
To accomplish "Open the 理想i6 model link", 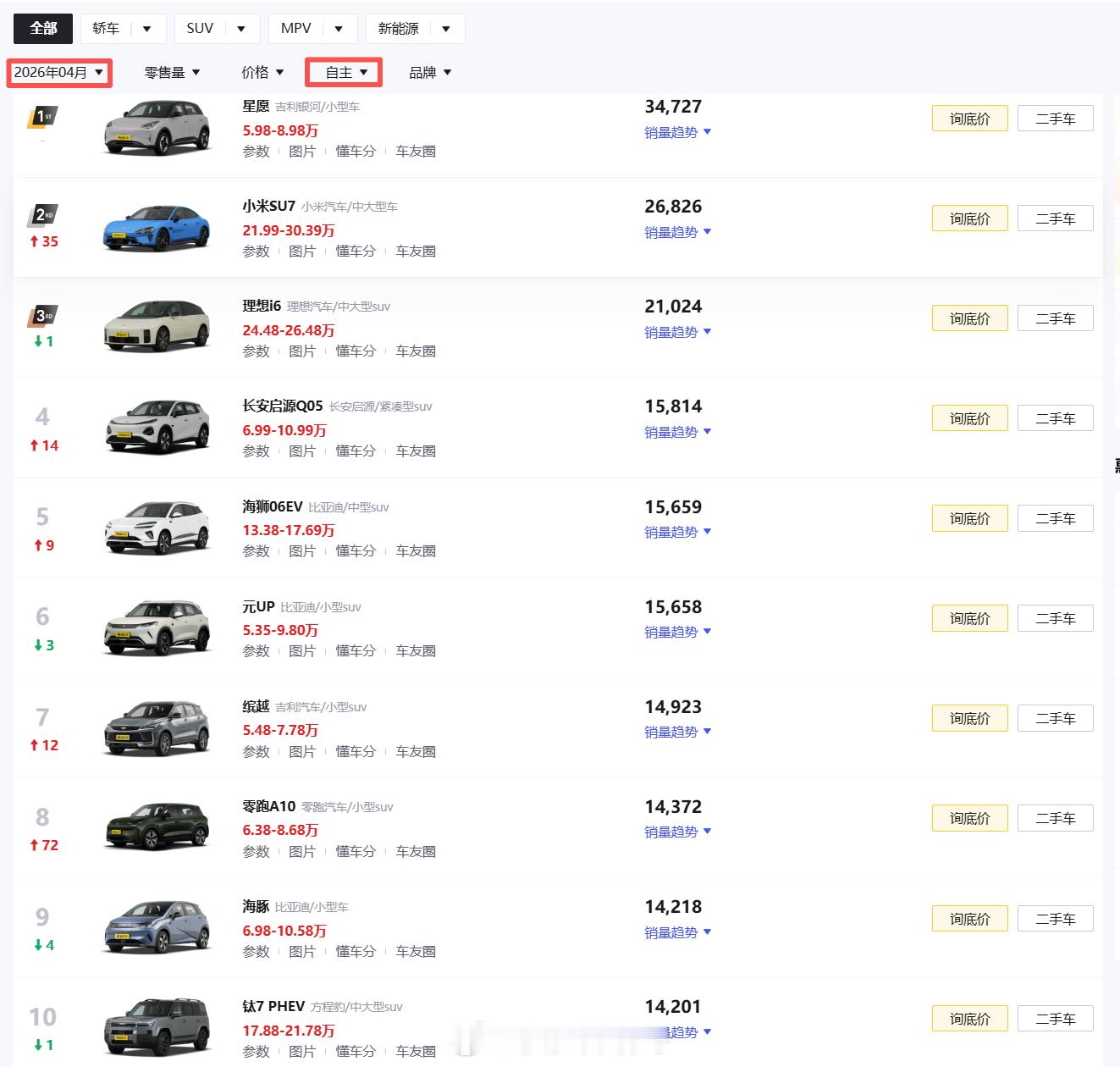I will pos(262,307).
